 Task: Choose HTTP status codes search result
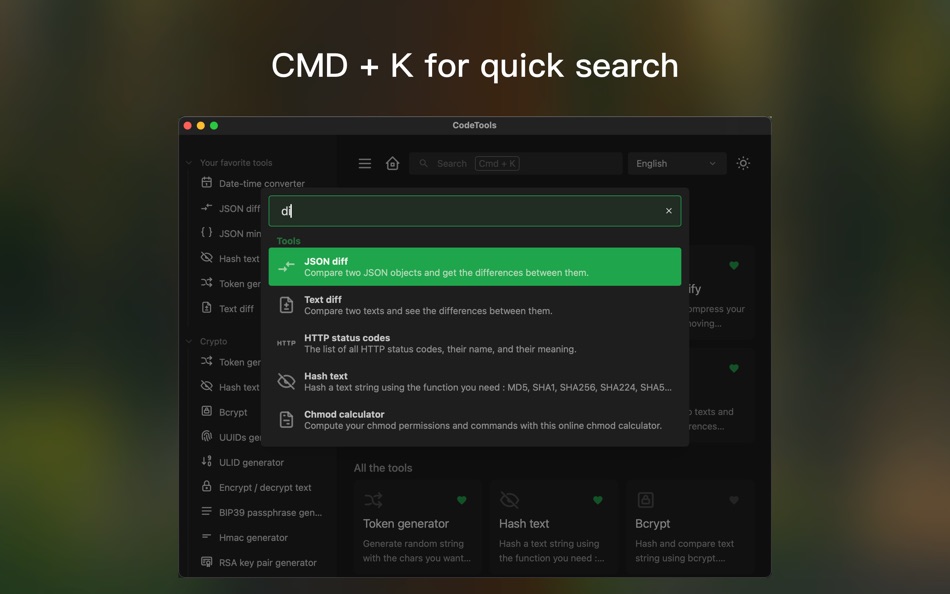click(x=475, y=343)
